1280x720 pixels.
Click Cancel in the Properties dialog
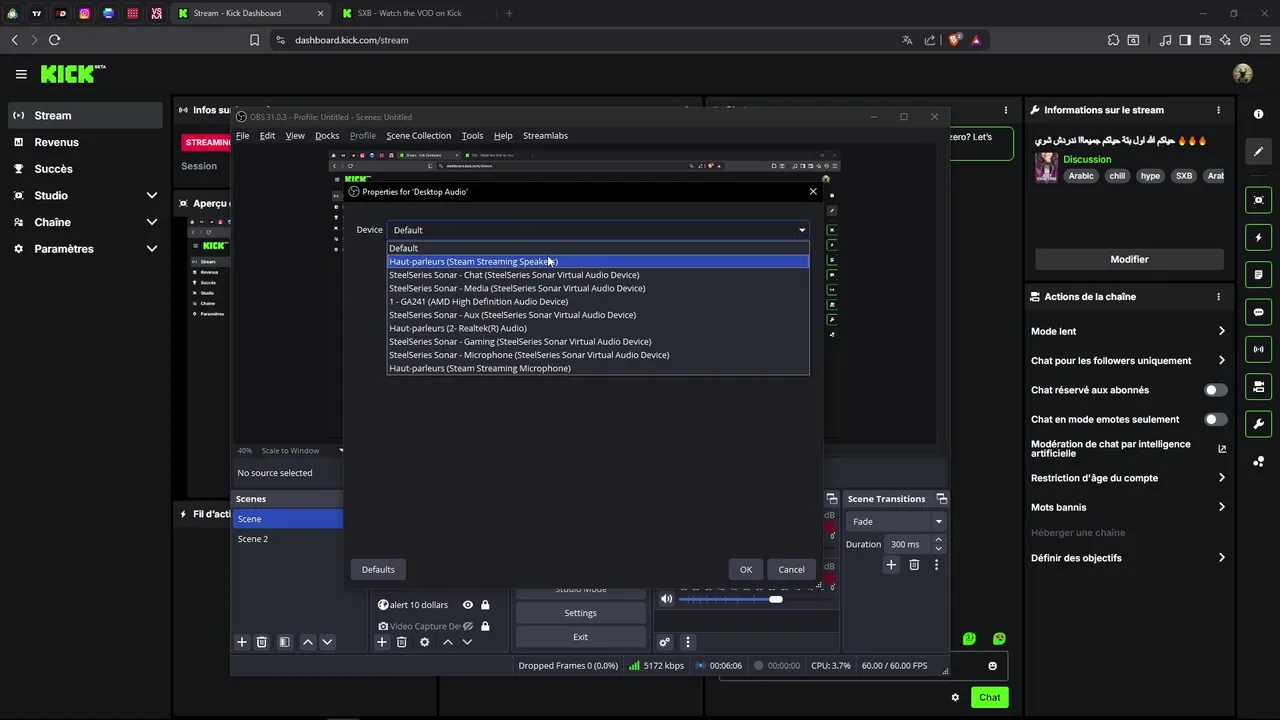pyautogui.click(x=791, y=570)
